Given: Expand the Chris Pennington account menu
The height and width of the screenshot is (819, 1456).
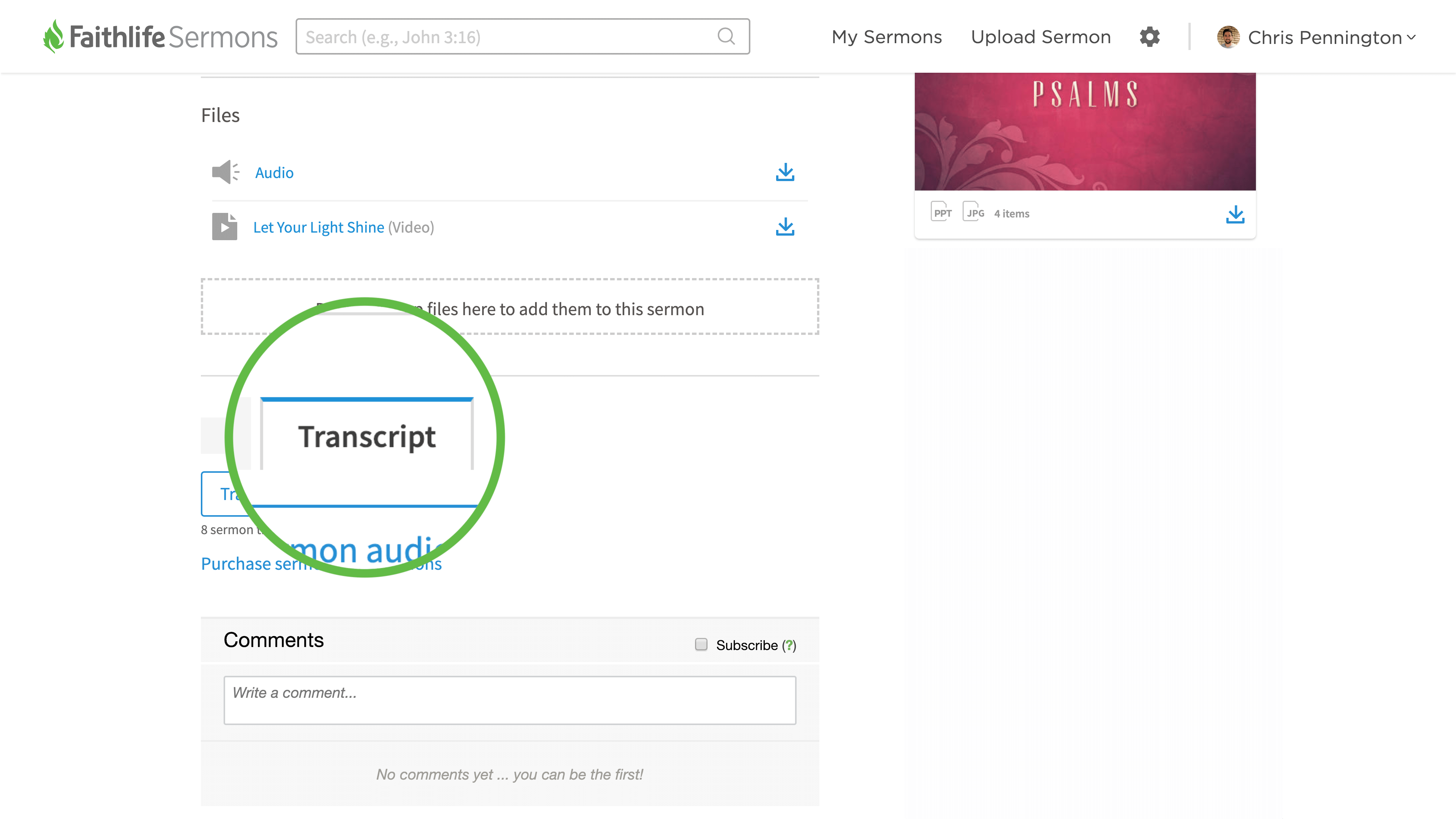Looking at the screenshot, I should (1411, 37).
